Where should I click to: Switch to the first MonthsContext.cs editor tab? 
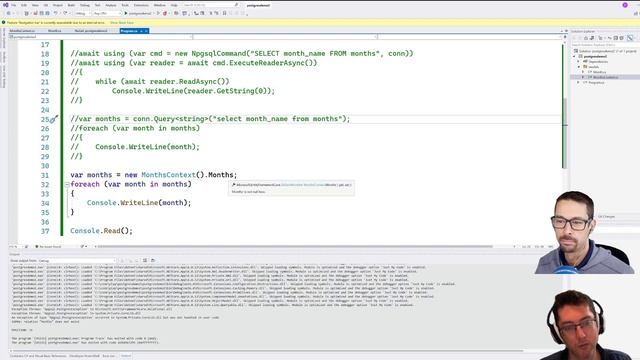tap(22, 31)
